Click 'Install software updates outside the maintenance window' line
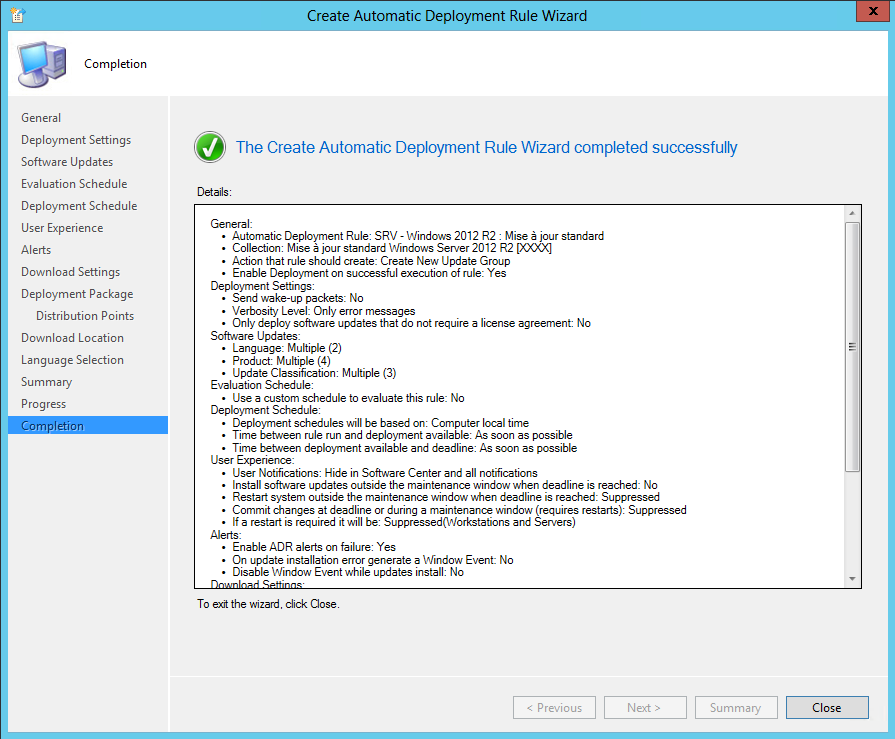Screen dimensions: 895x739 tap(445, 485)
